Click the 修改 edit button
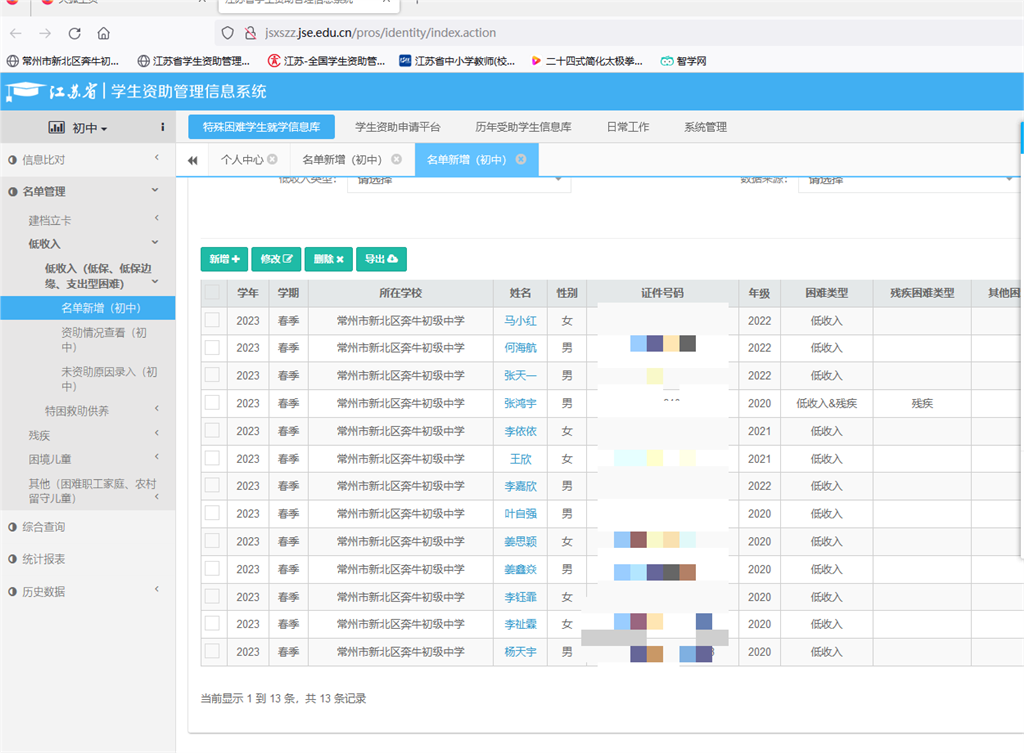Viewport: 1024px width, 753px height. (x=276, y=259)
